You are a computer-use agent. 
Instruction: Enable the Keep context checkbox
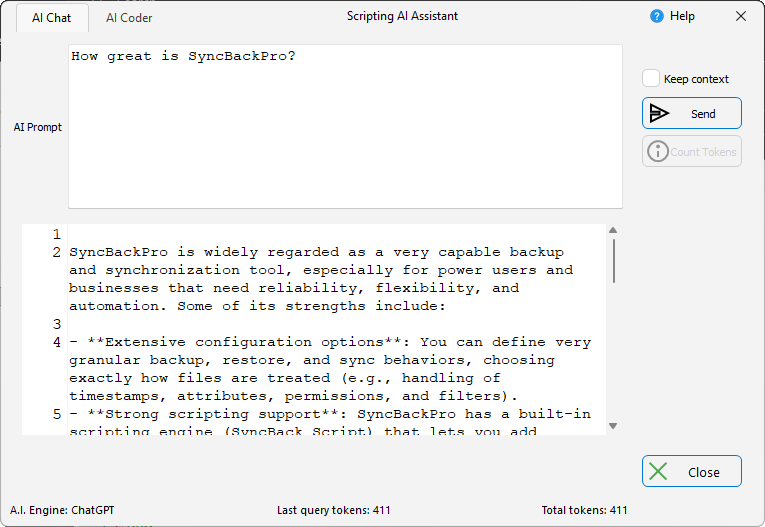[651, 79]
